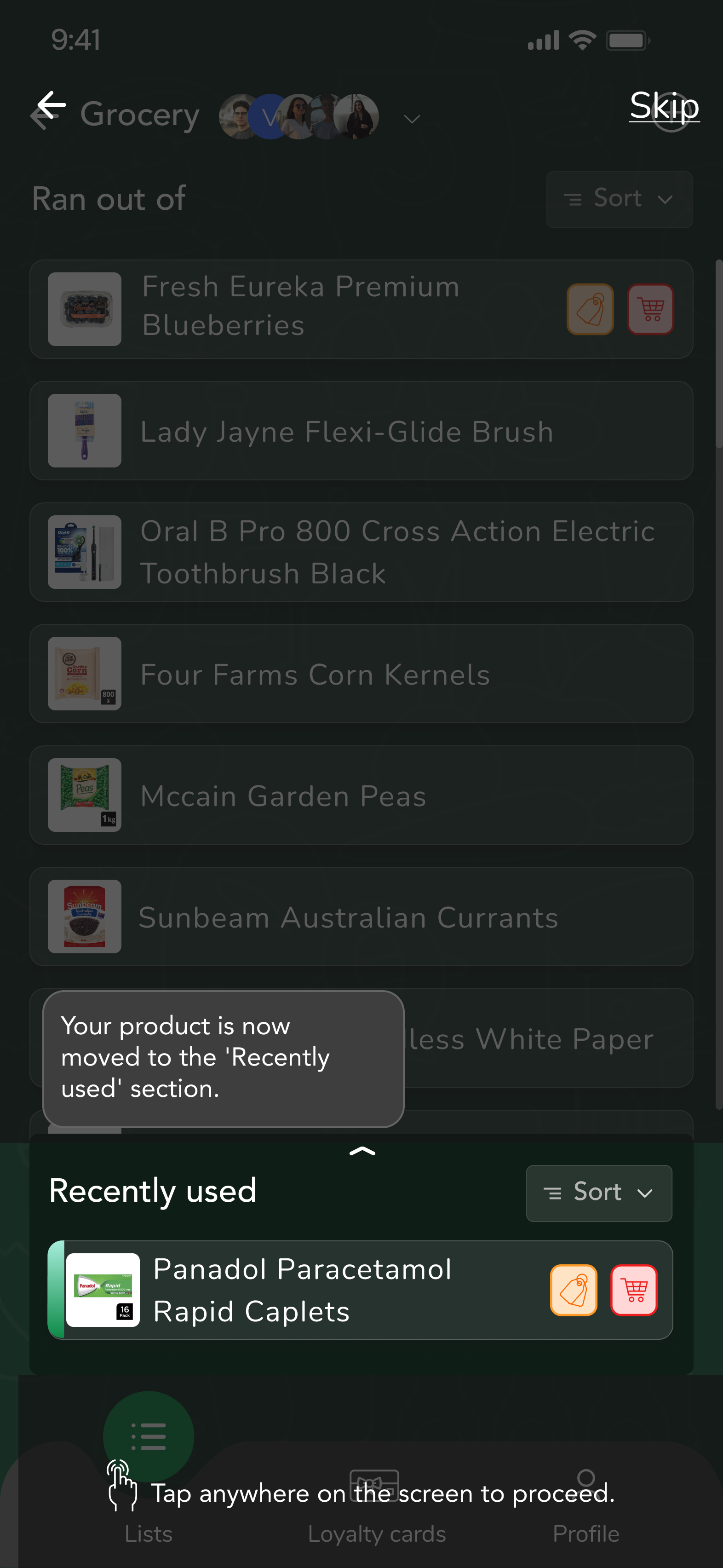Tap the green Lists icon button
Image resolution: width=723 pixels, height=1568 pixels.
[148, 1436]
